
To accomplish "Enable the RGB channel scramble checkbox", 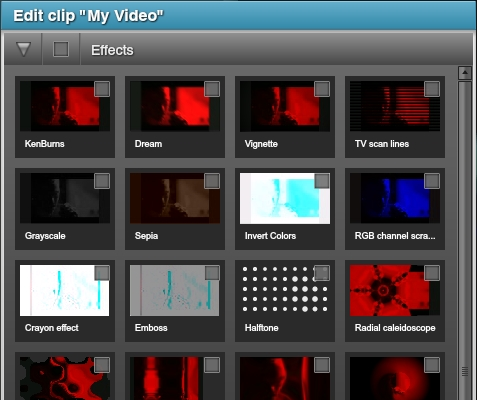I will pos(432,181).
